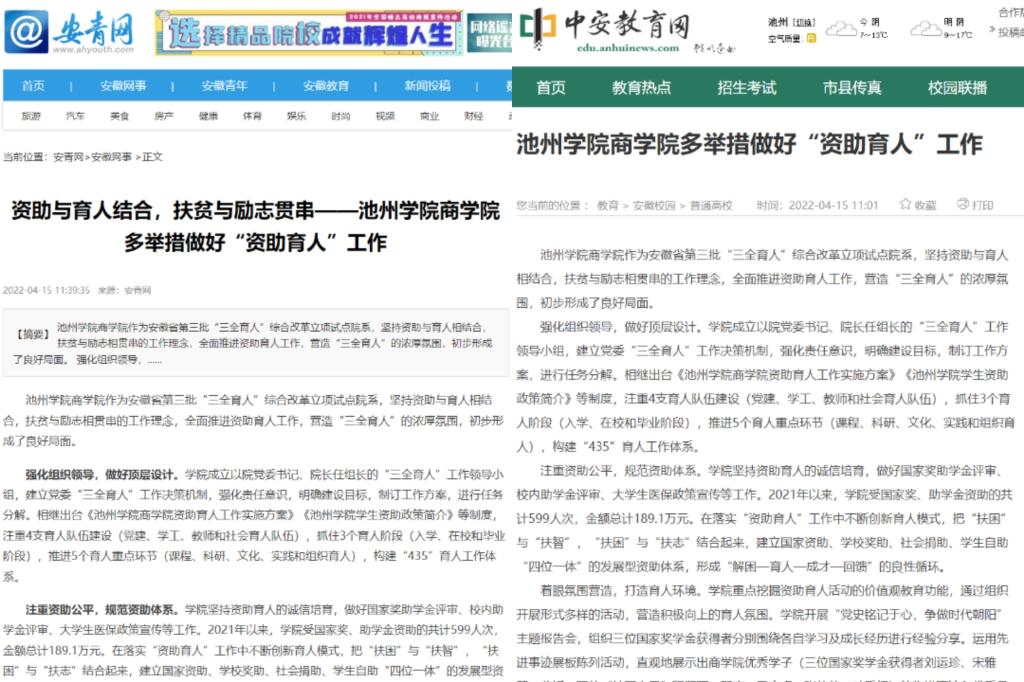Go to 安徽教育 navigation item

325,86
